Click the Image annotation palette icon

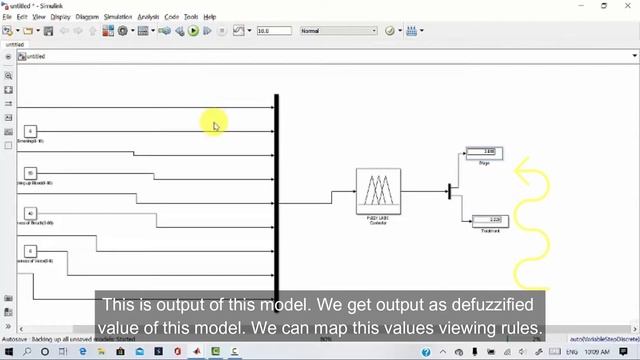[x=8, y=132]
